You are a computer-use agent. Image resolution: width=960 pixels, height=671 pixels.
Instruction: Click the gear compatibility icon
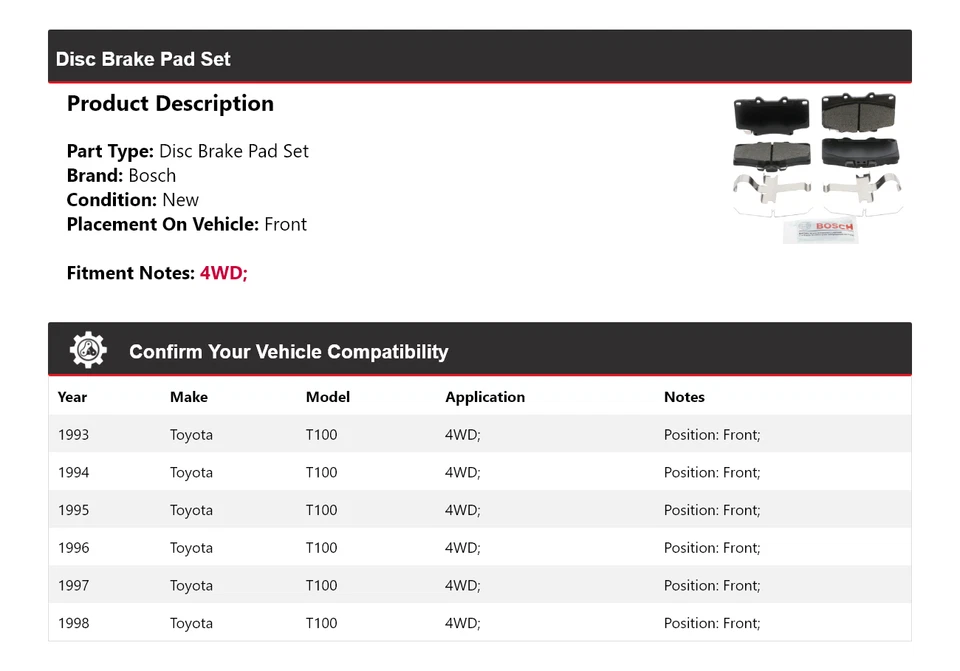click(88, 350)
